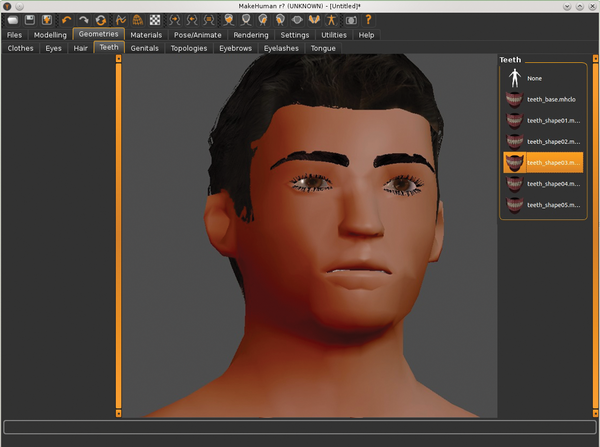This screenshot has height=447, width=600.
Task: Switch to the bottom view icon
Action: 314,20
